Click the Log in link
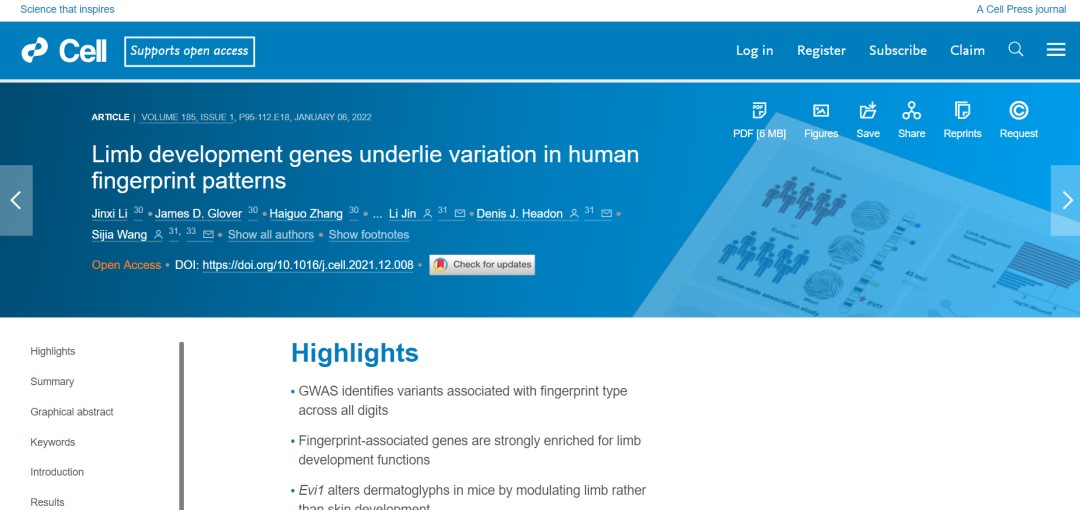 coord(754,50)
